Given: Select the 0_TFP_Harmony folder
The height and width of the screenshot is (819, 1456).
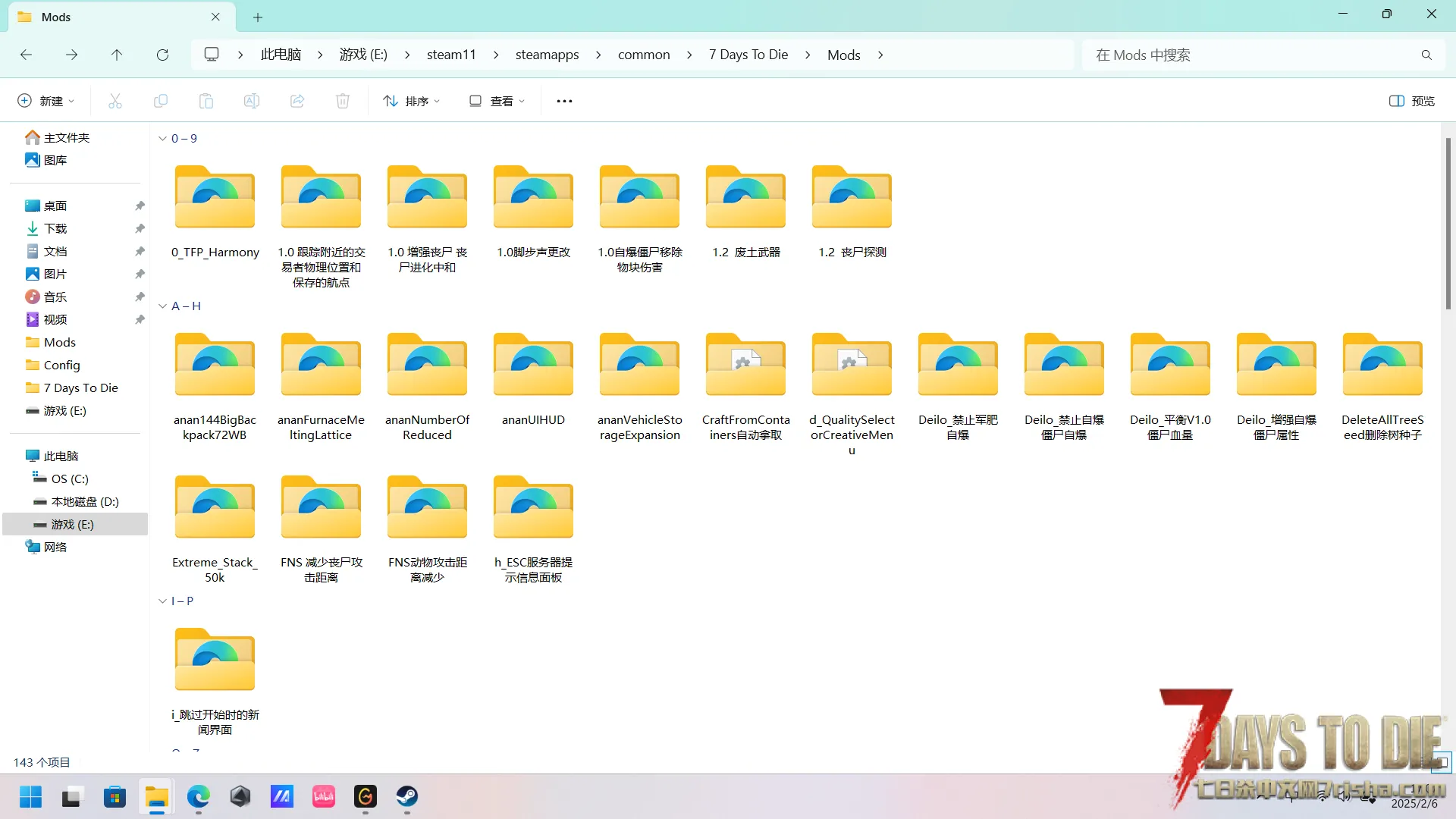Looking at the screenshot, I should [x=215, y=213].
